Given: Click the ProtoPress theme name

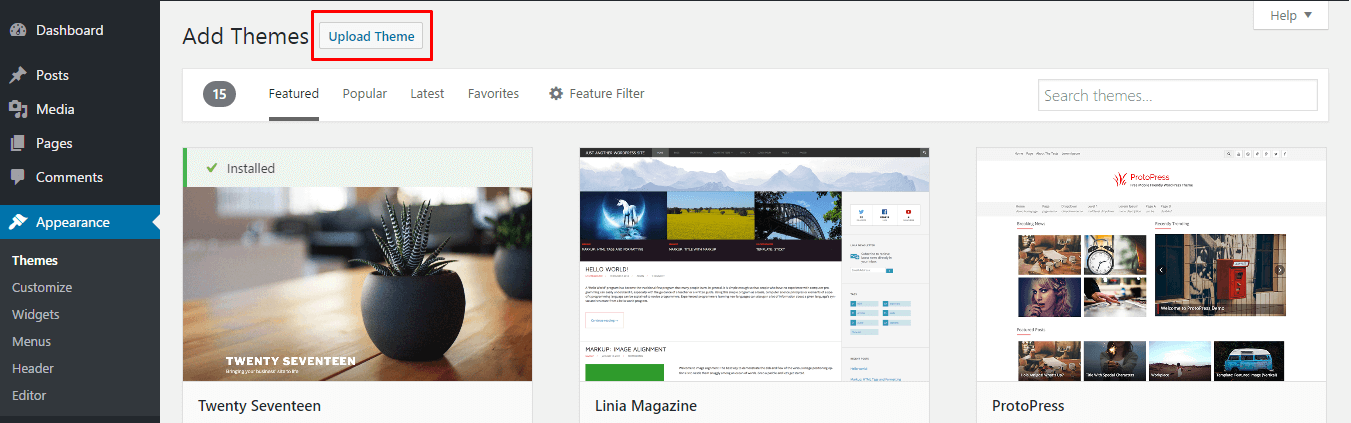Looking at the screenshot, I should (1028, 406).
